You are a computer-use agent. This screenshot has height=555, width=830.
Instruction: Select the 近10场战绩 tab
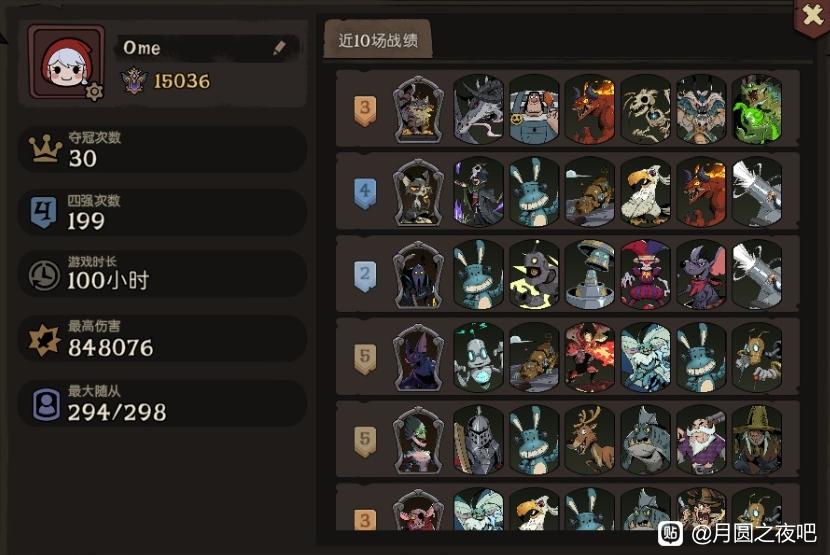[378, 40]
